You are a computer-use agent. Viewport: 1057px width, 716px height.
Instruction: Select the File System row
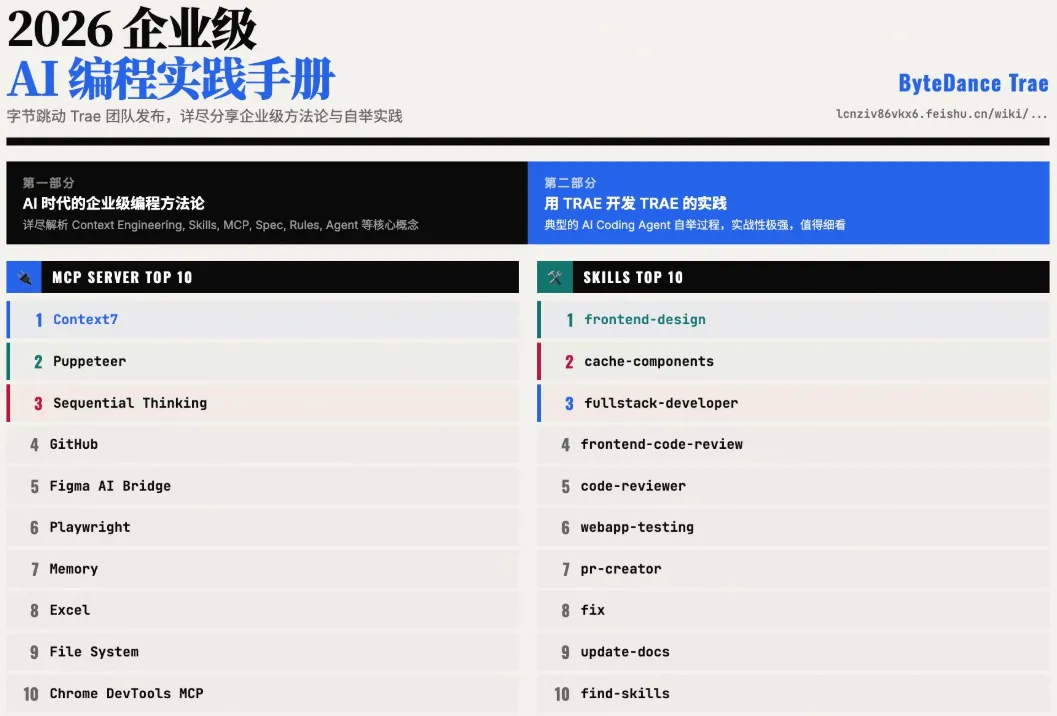pos(263,652)
